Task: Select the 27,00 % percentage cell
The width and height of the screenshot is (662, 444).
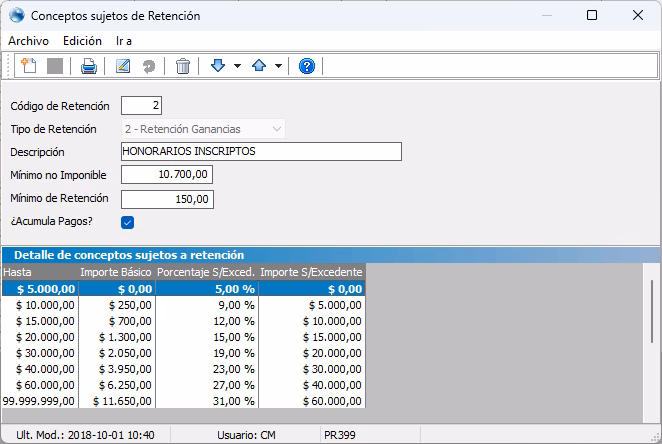Action: [x=207, y=385]
